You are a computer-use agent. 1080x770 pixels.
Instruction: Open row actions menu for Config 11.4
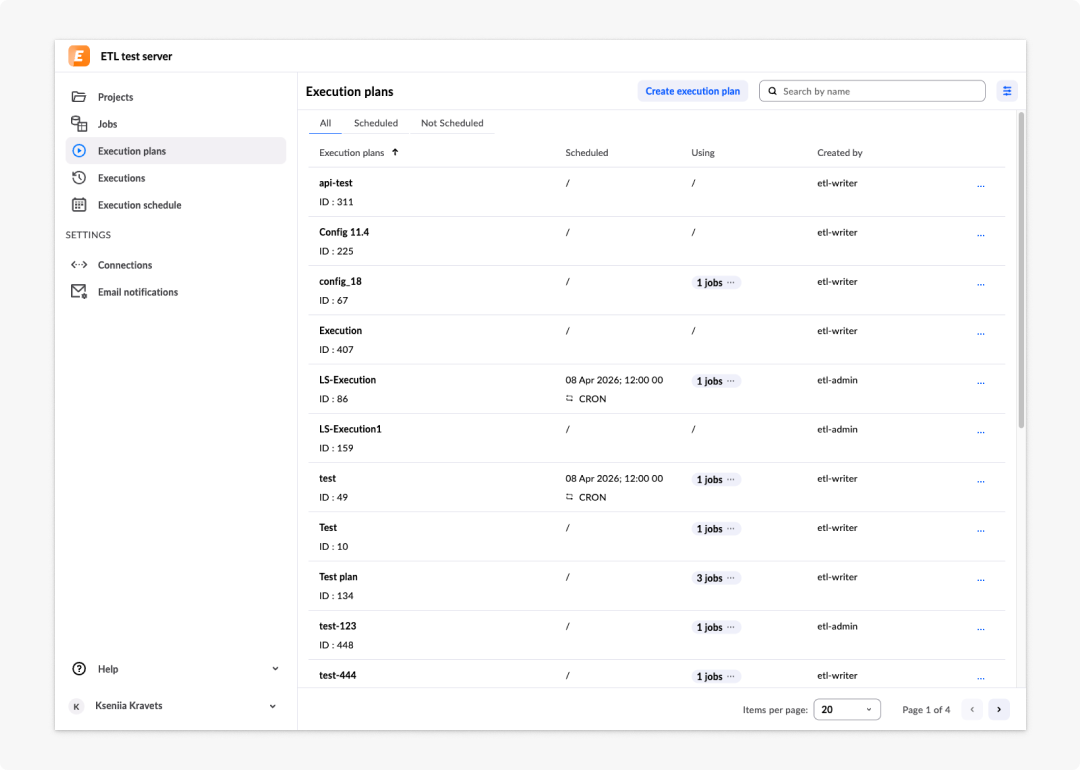pyautogui.click(x=981, y=236)
